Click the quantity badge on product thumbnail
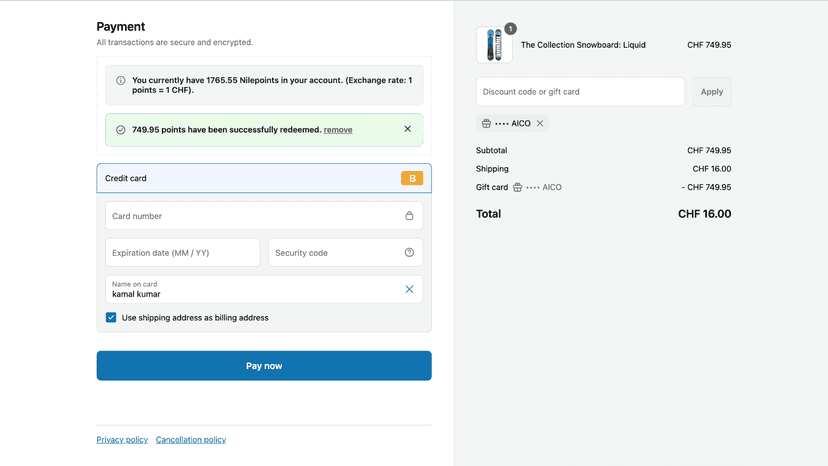 tap(510, 29)
